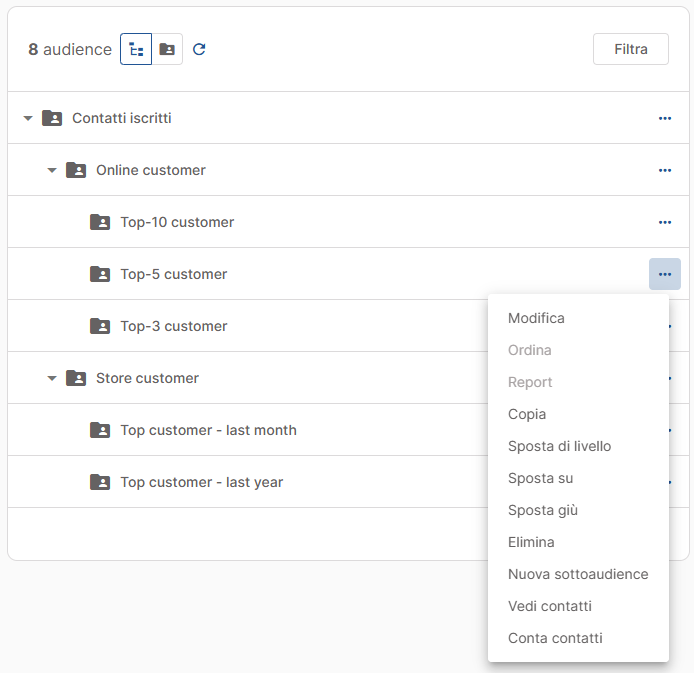Switch to tree view of audiences
Image resolution: width=694 pixels, height=673 pixels.
point(136,49)
